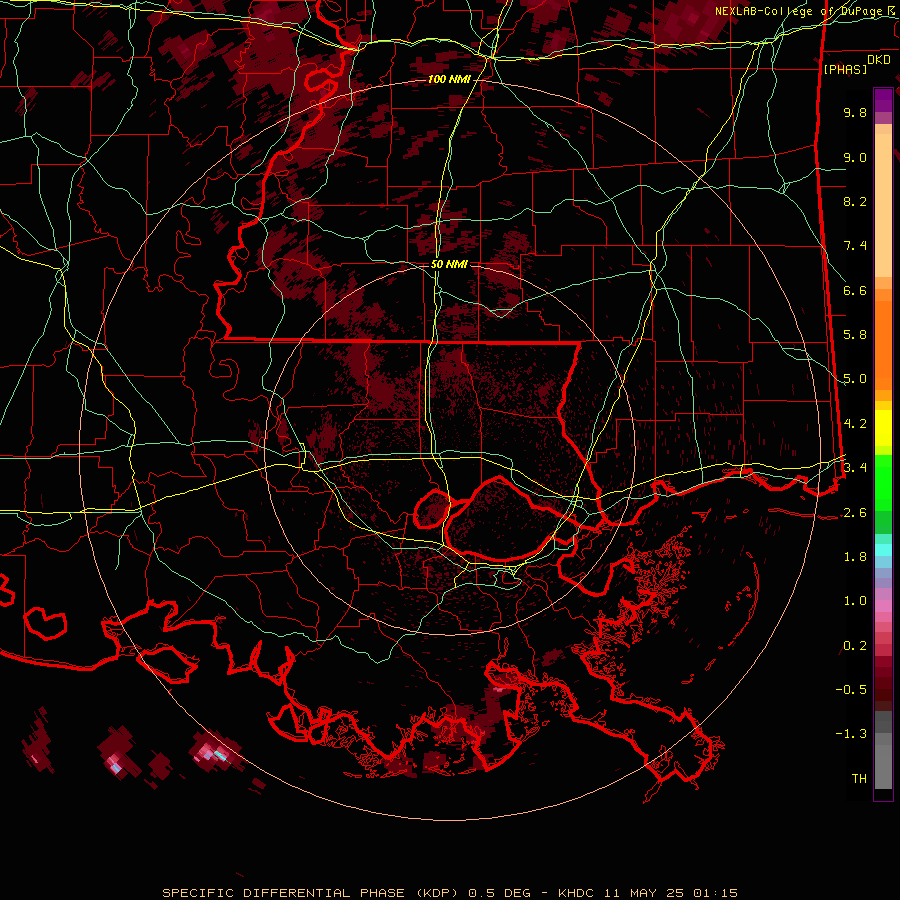Image resolution: width=900 pixels, height=900 pixels.
Task: Click the 9.0 value on the color scale
Action: coord(855,157)
